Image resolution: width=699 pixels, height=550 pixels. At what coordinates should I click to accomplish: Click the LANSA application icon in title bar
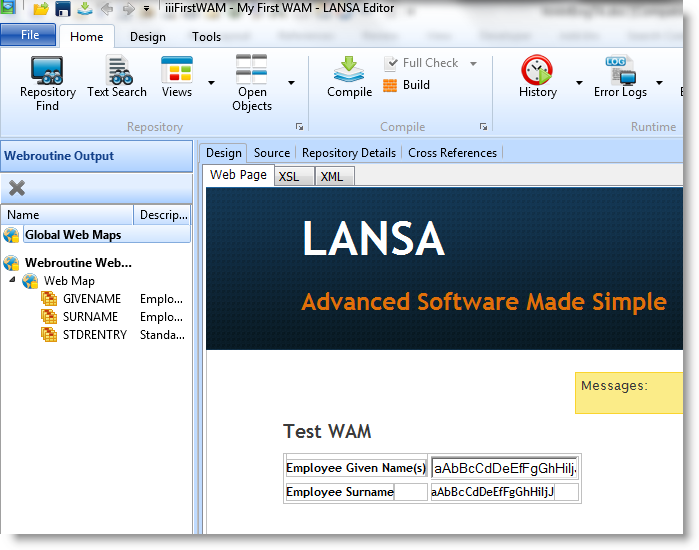[8, 7]
